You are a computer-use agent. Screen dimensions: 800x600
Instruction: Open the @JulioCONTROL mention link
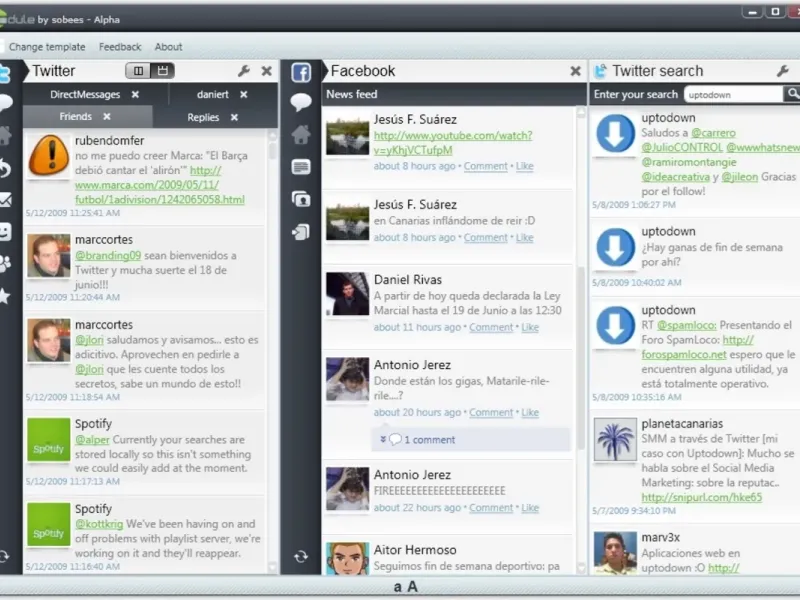pos(682,147)
